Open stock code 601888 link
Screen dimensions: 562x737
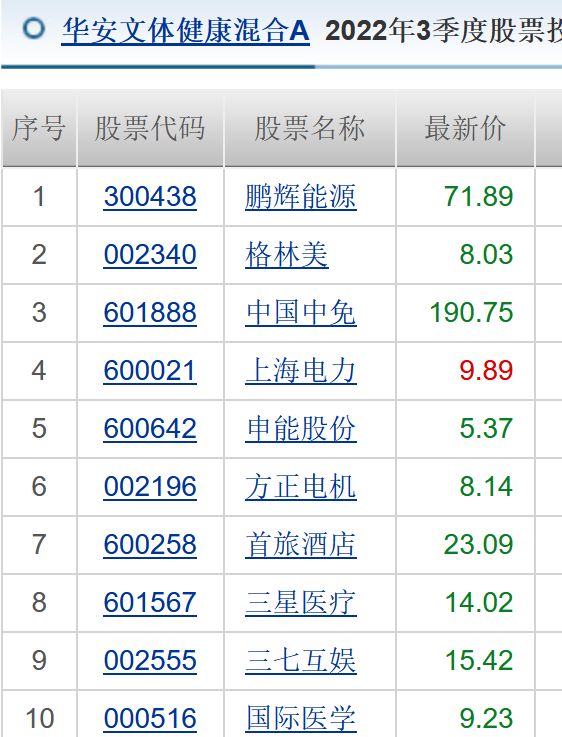pyautogui.click(x=150, y=313)
